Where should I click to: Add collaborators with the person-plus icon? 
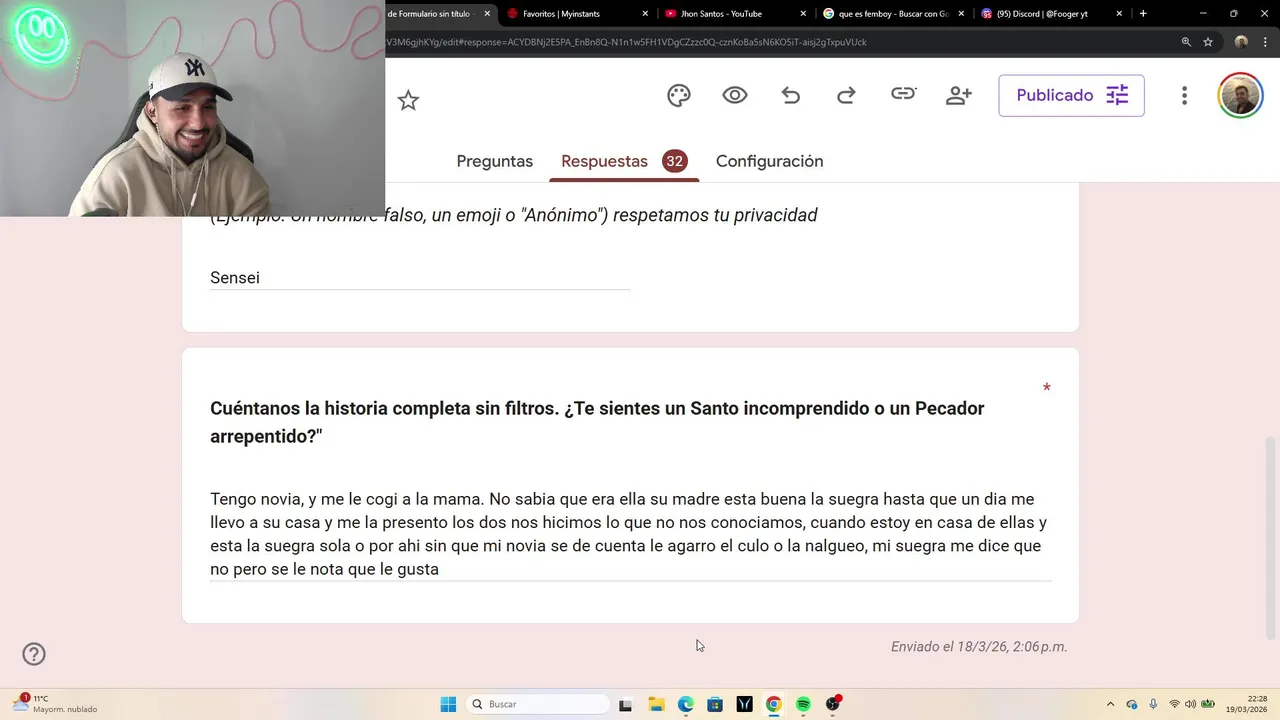point(959,95)
